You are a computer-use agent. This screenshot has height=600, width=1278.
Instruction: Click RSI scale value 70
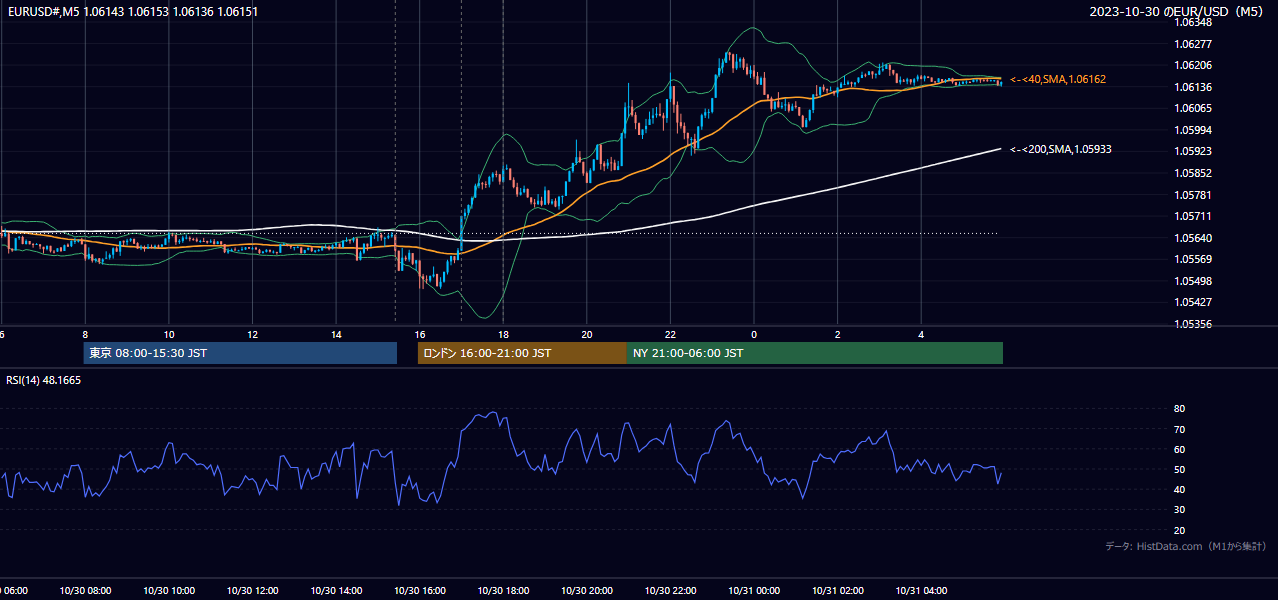1179,430
